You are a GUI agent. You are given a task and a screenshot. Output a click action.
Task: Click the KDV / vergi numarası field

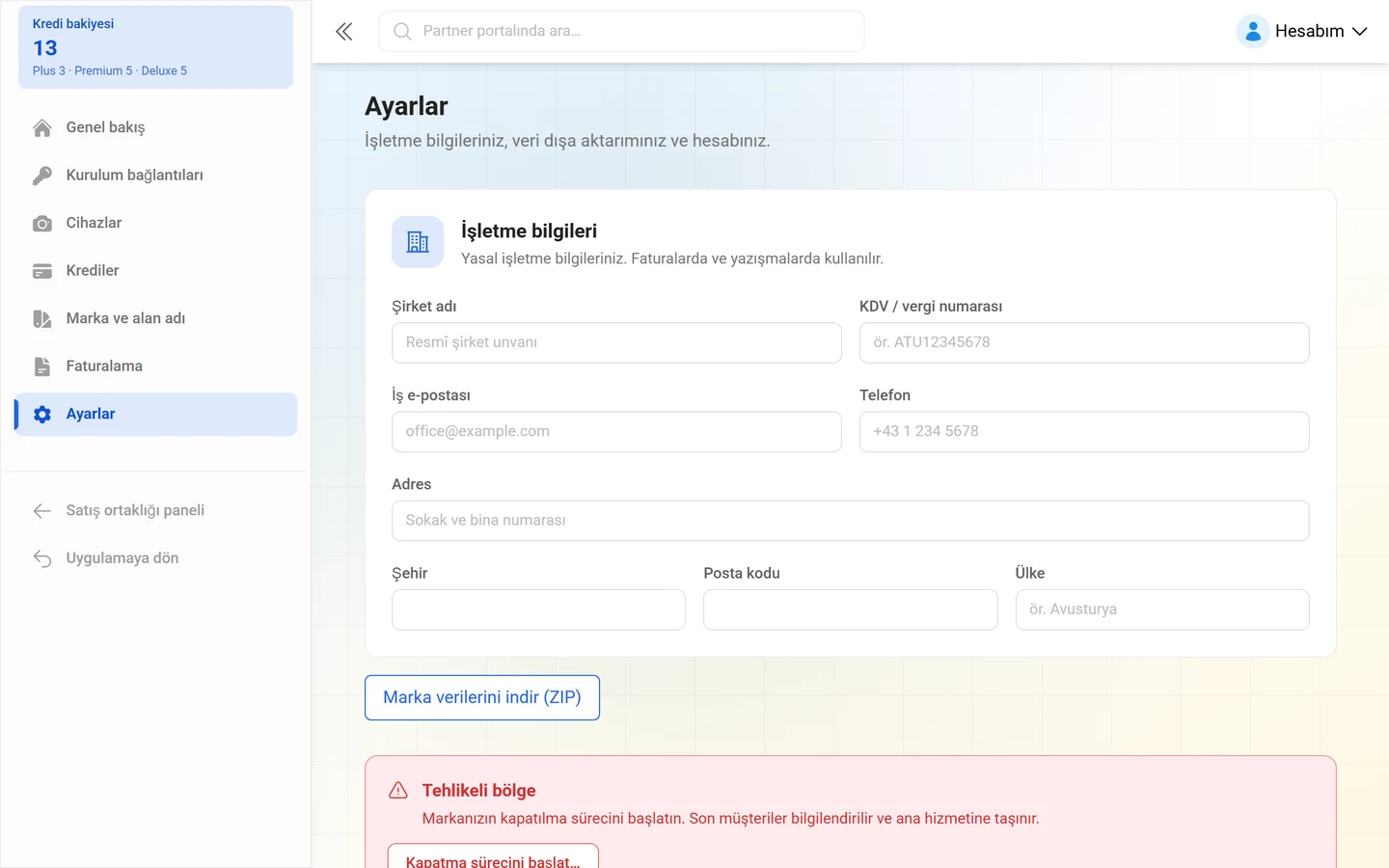[x=1084, y=342]
